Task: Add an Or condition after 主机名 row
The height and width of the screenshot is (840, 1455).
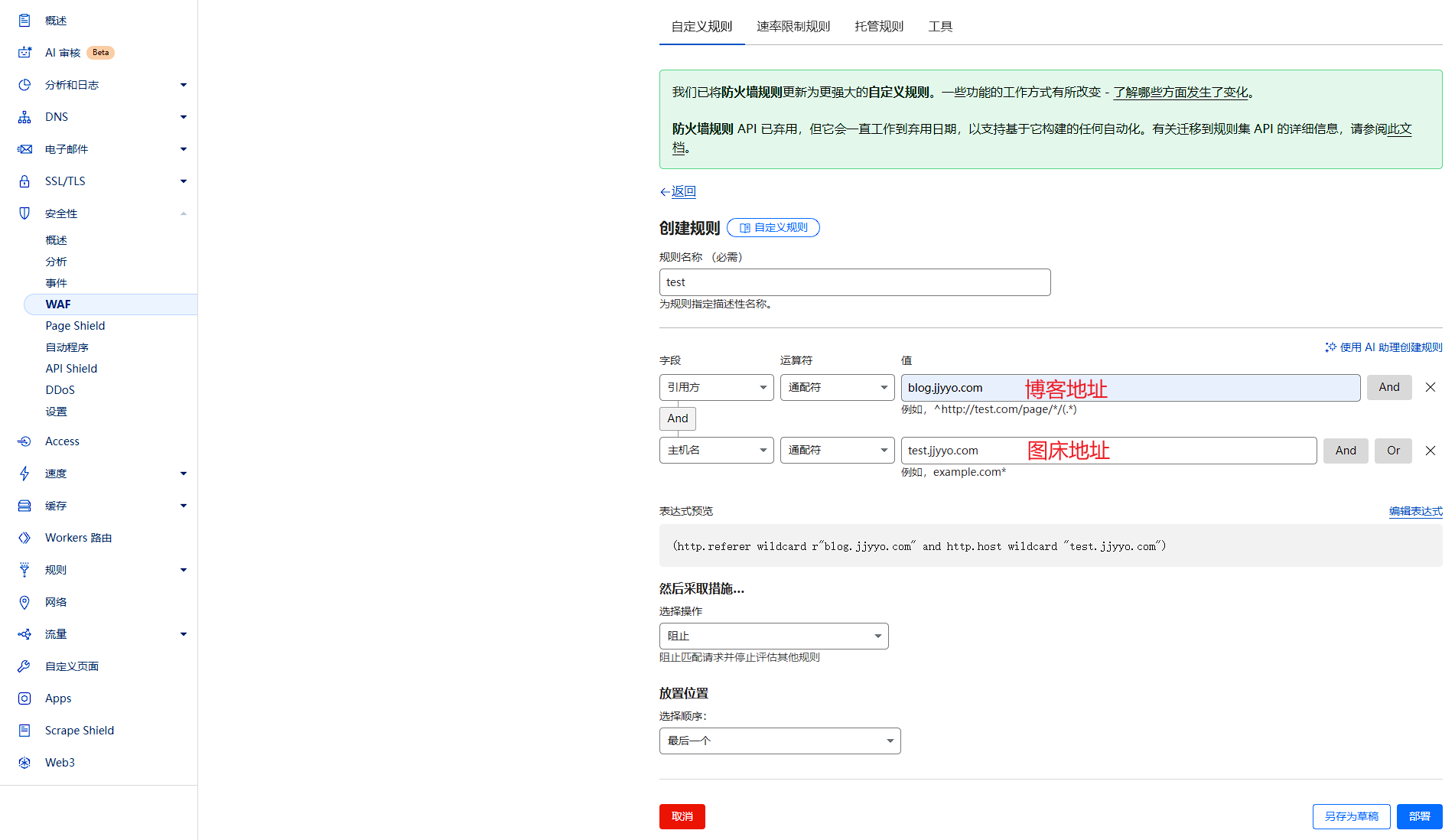Action: pyautogui.click(x=1393, y=451)
